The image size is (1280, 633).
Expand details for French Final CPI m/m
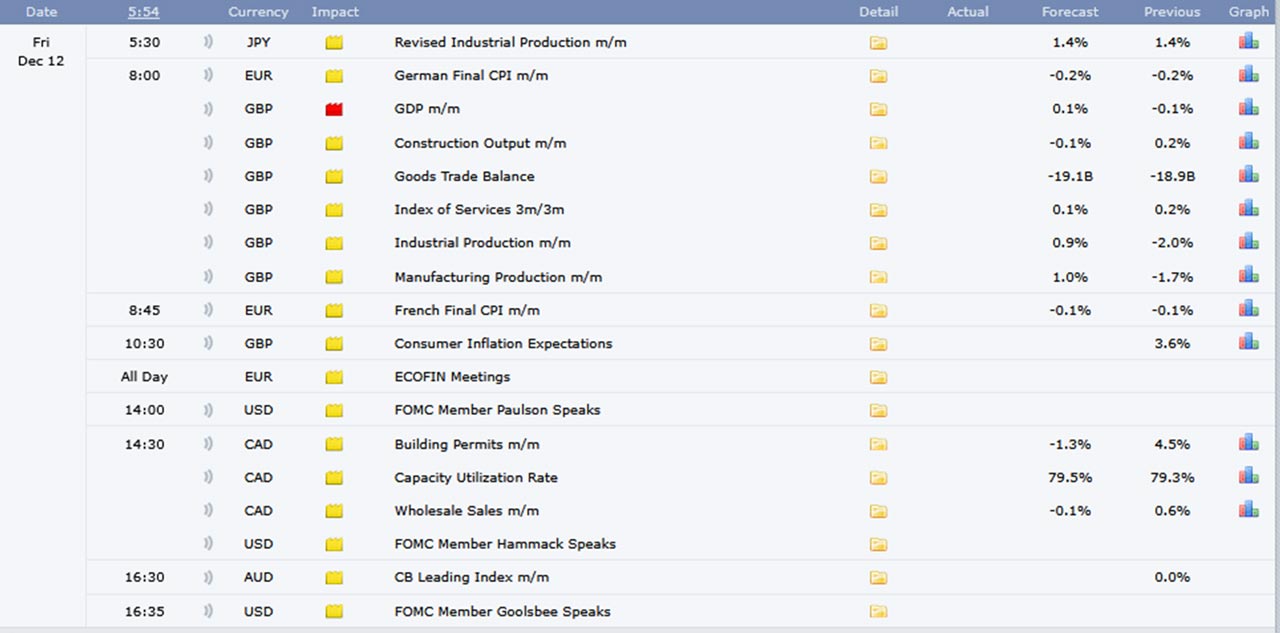[878, 310]
